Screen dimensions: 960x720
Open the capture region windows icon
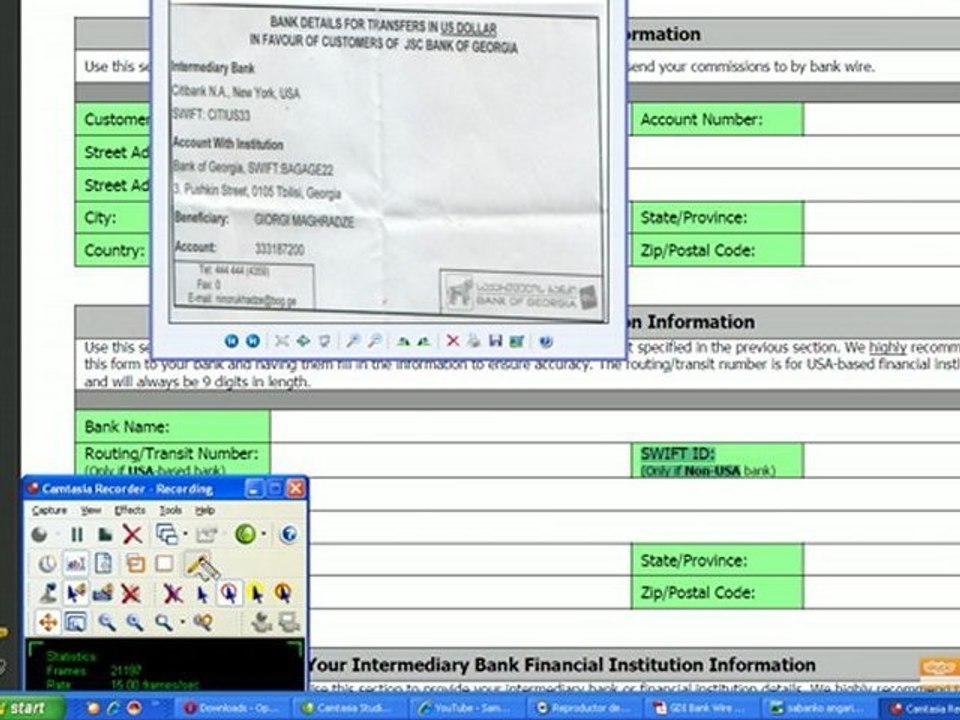[167, 534]
